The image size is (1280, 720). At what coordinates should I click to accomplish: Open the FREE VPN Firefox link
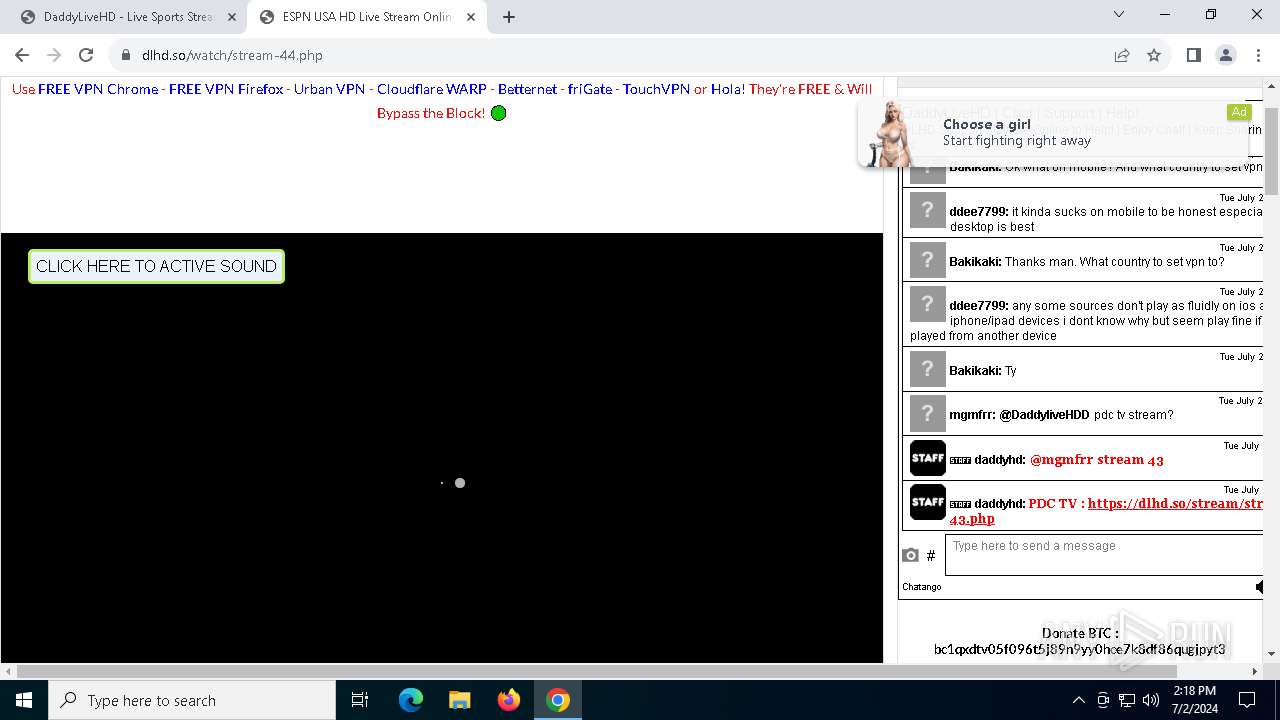226,89
